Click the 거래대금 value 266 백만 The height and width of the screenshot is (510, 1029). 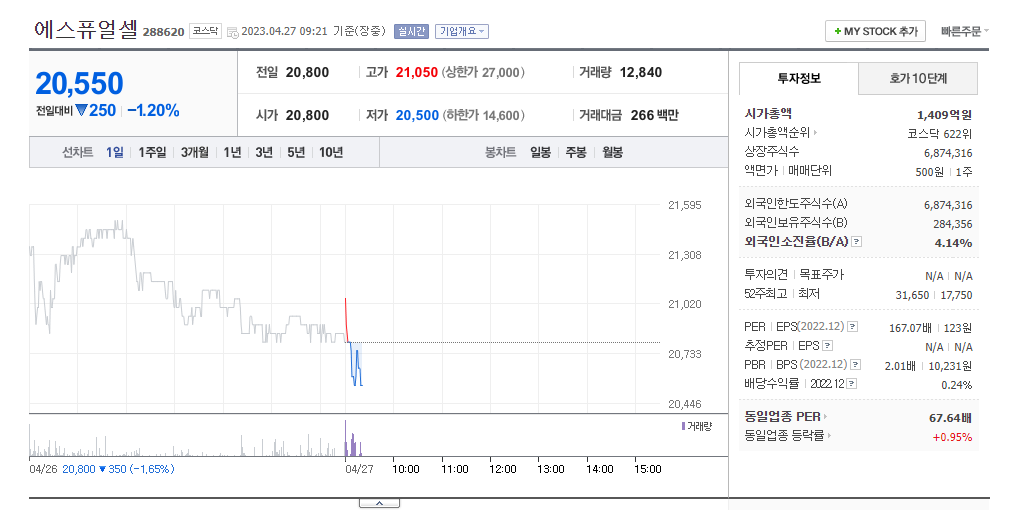654,115
